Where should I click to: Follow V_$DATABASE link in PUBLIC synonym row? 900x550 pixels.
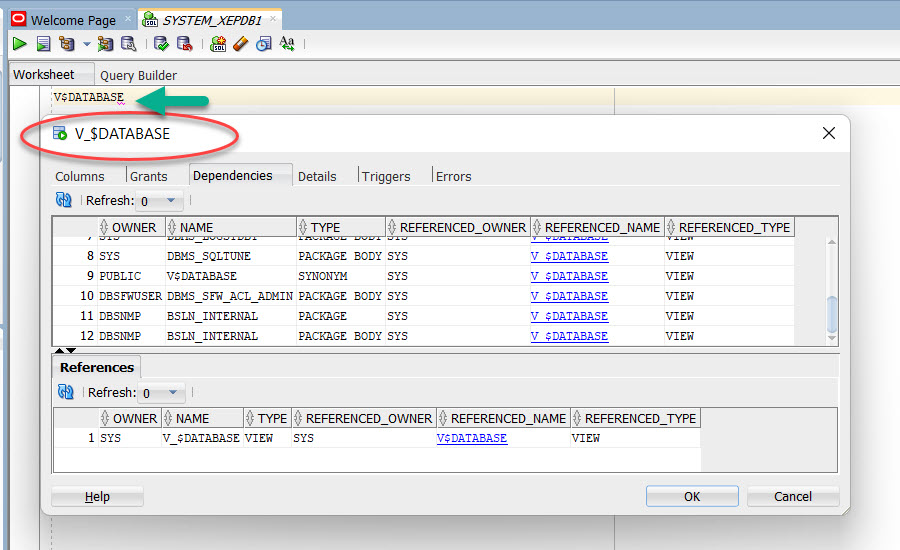[x=569, y=276]
